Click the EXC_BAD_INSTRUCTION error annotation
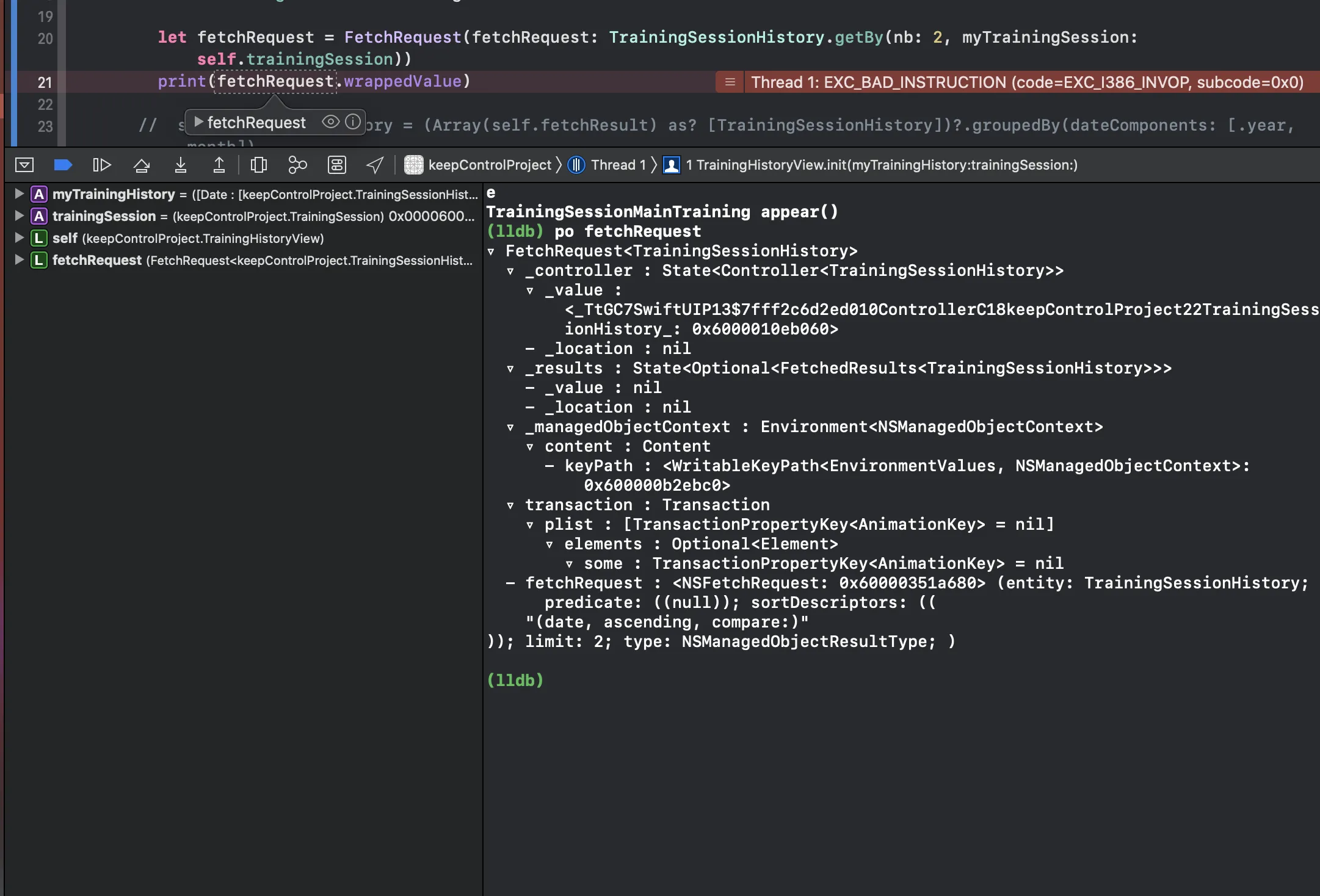This screenshot has width=1320, height=896. (x=1026, y=82)
